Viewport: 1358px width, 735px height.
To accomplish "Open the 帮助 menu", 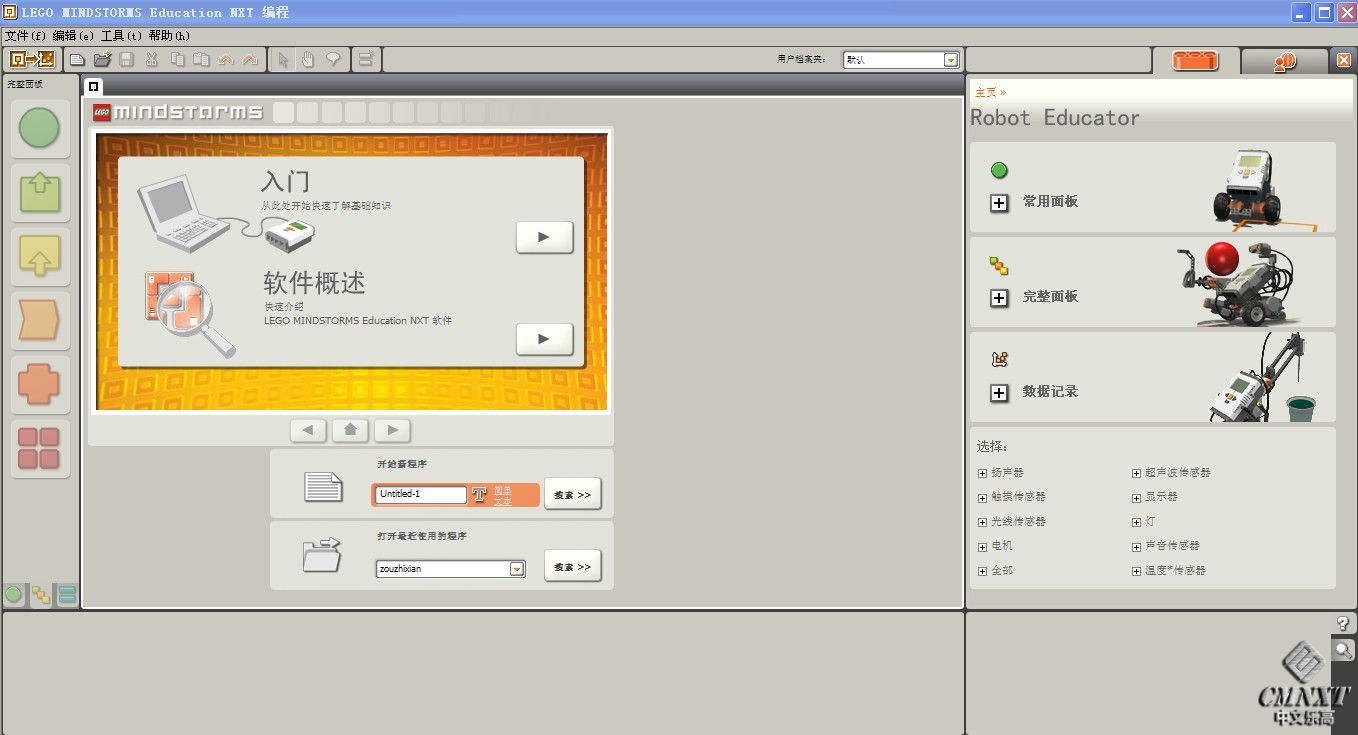I will (169, 35).
